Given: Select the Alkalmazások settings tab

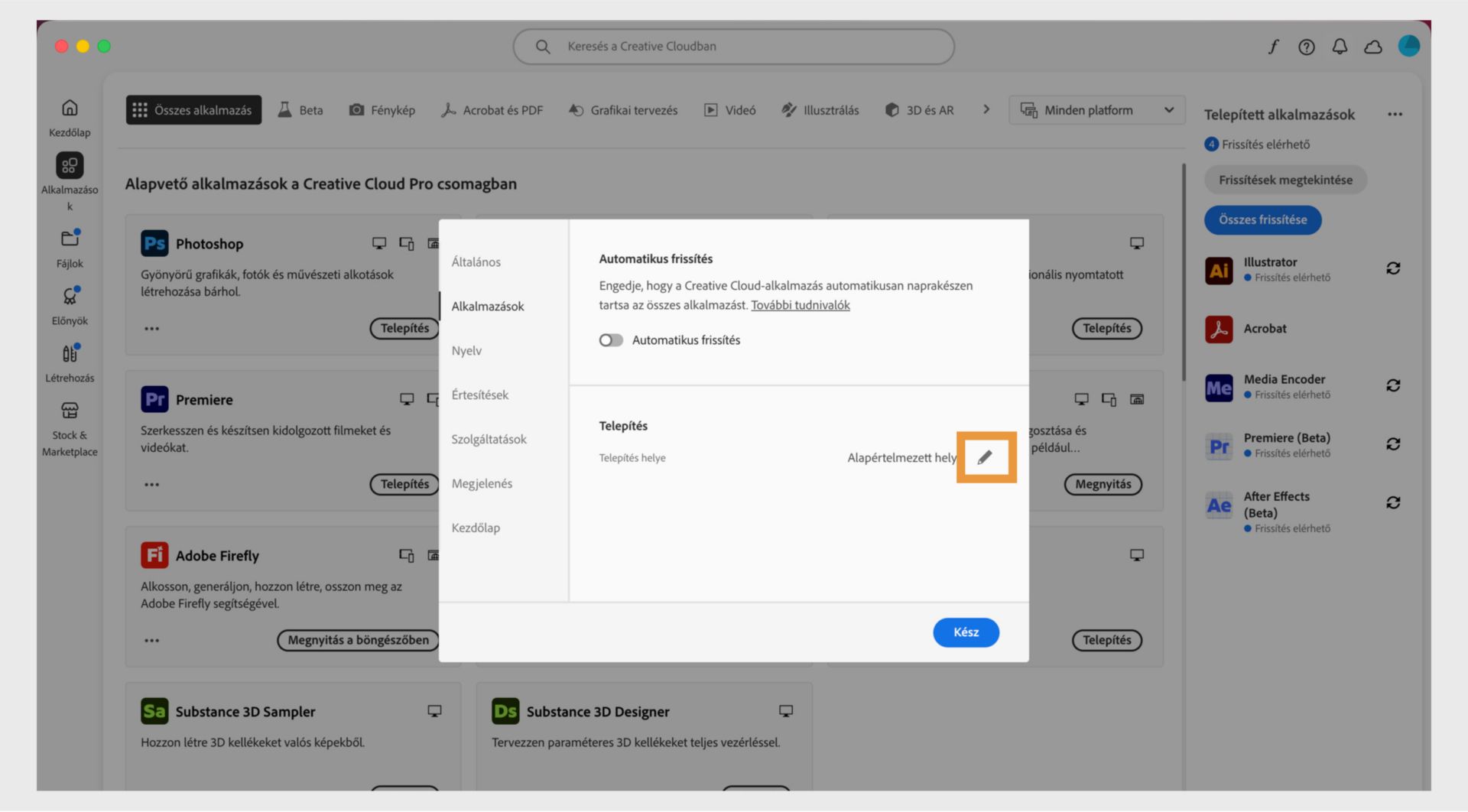Looking at the screenshot, I should click(487, 306).
